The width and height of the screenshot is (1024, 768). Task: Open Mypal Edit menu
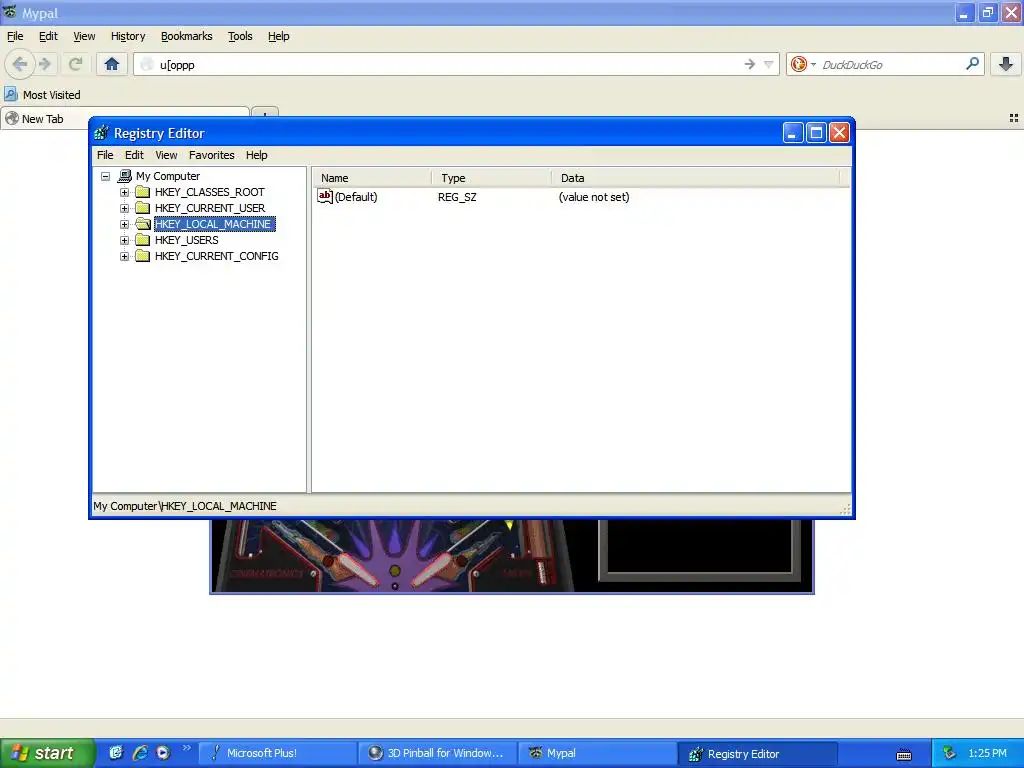point(48,36)
